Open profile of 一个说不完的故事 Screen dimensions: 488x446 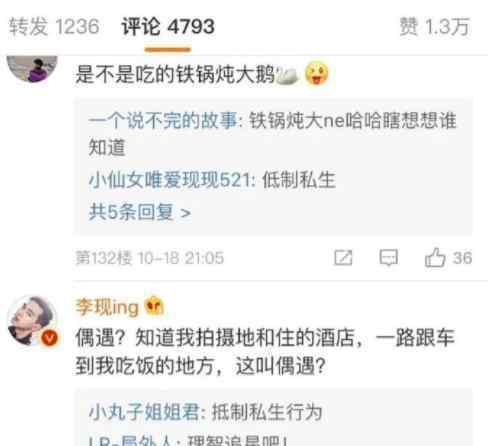tap(163, 120)
